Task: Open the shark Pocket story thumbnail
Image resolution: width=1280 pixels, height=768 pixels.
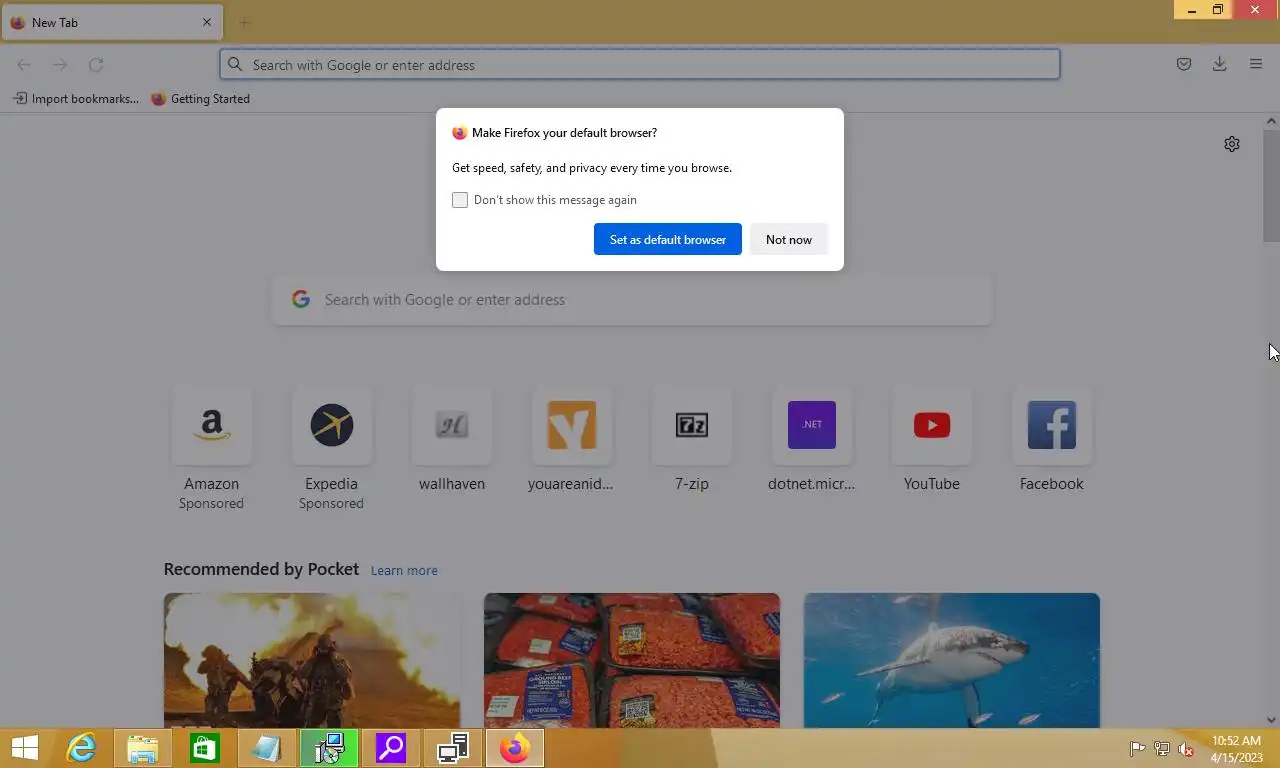Action: click(x=952, y=660)
